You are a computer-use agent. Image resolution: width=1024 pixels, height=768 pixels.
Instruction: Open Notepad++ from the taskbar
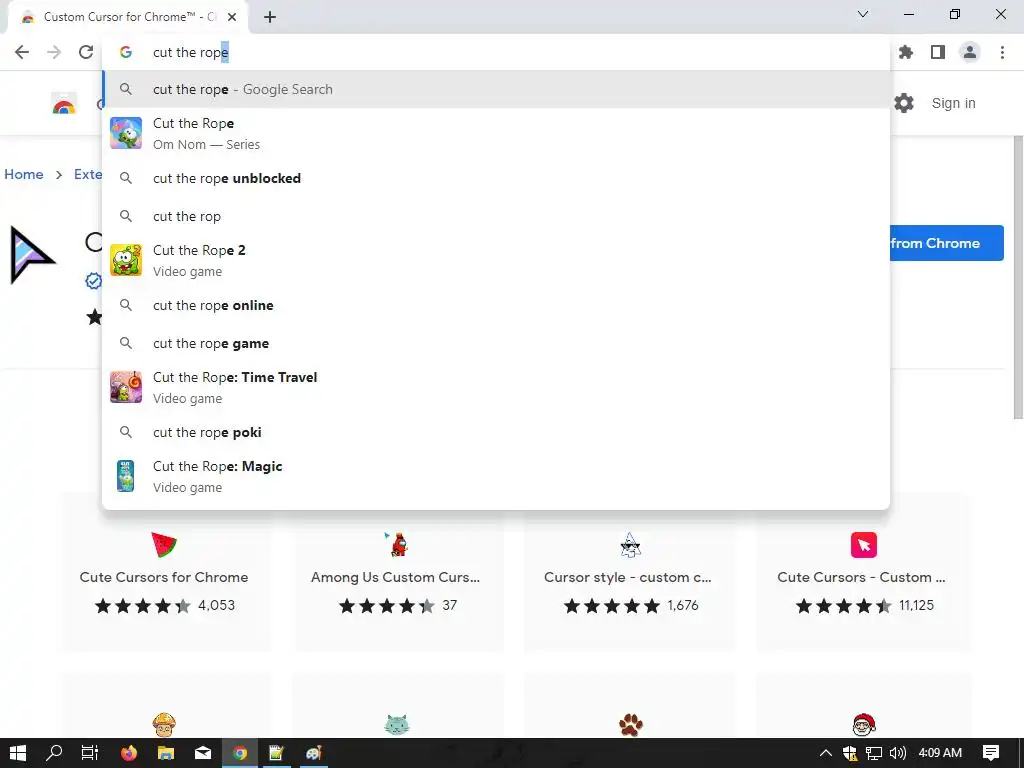pyautogui.click(x=276, y=753)
